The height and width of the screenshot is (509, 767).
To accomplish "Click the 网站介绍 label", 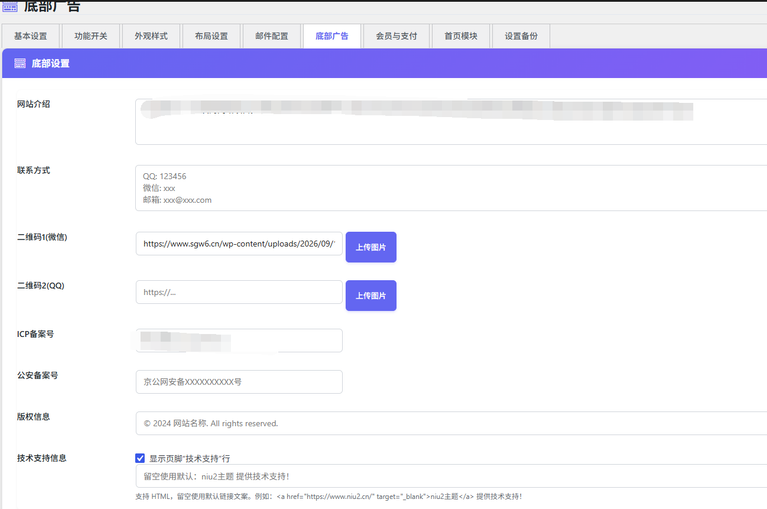I will [33, 104].
